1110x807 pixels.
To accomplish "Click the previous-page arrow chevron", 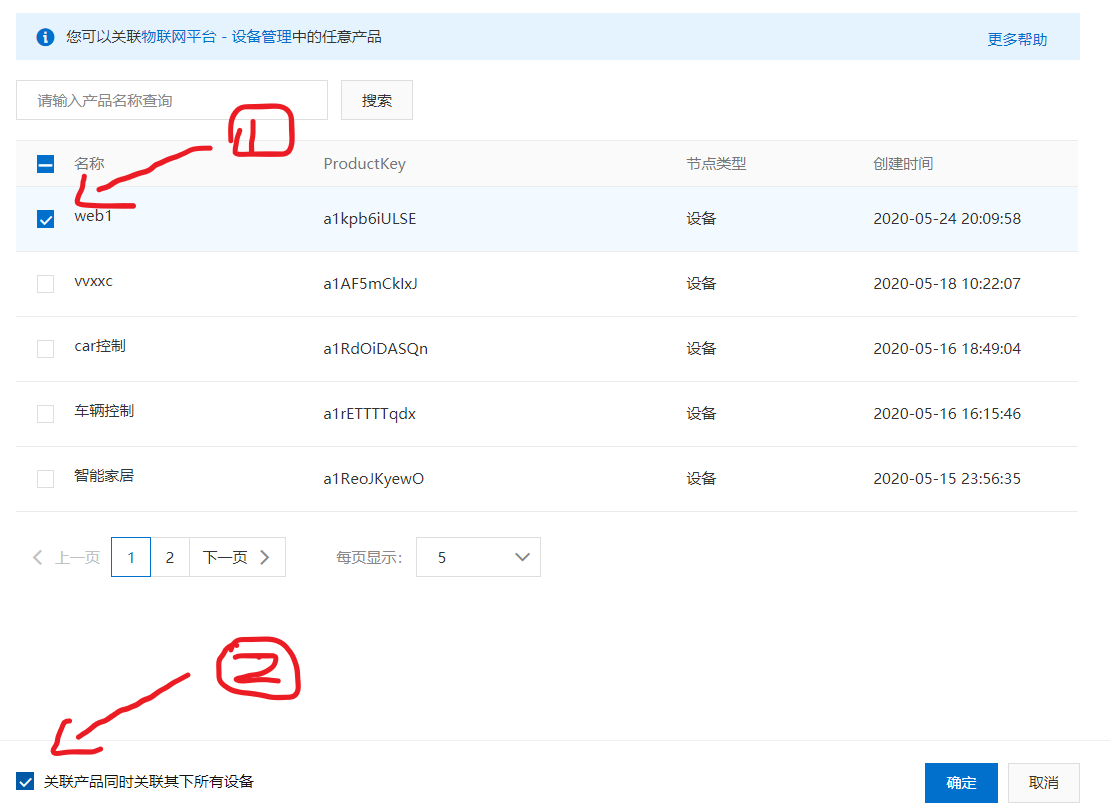I will pos(37,557).
